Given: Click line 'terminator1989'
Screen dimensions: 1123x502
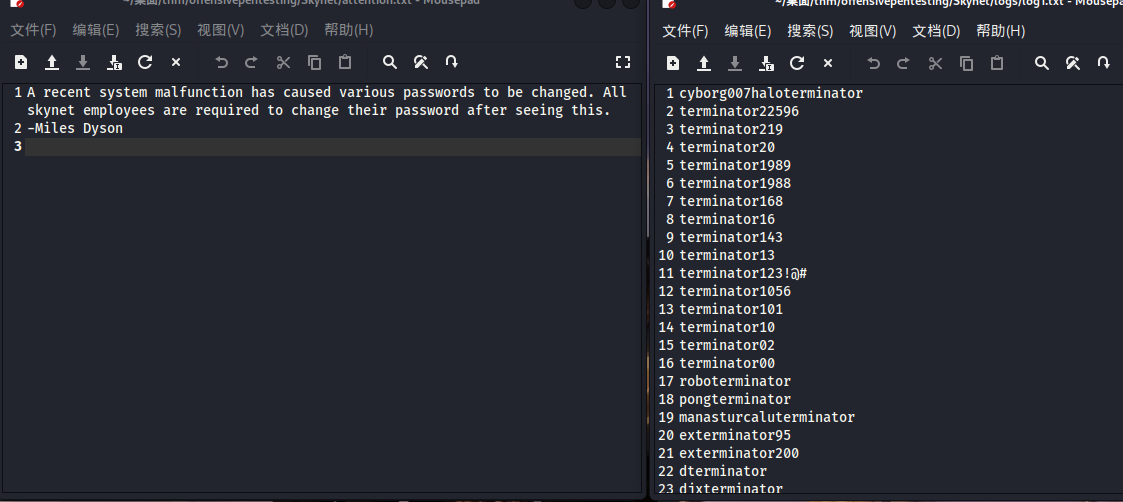Looking at the screenshot, I should pos(736,165).
